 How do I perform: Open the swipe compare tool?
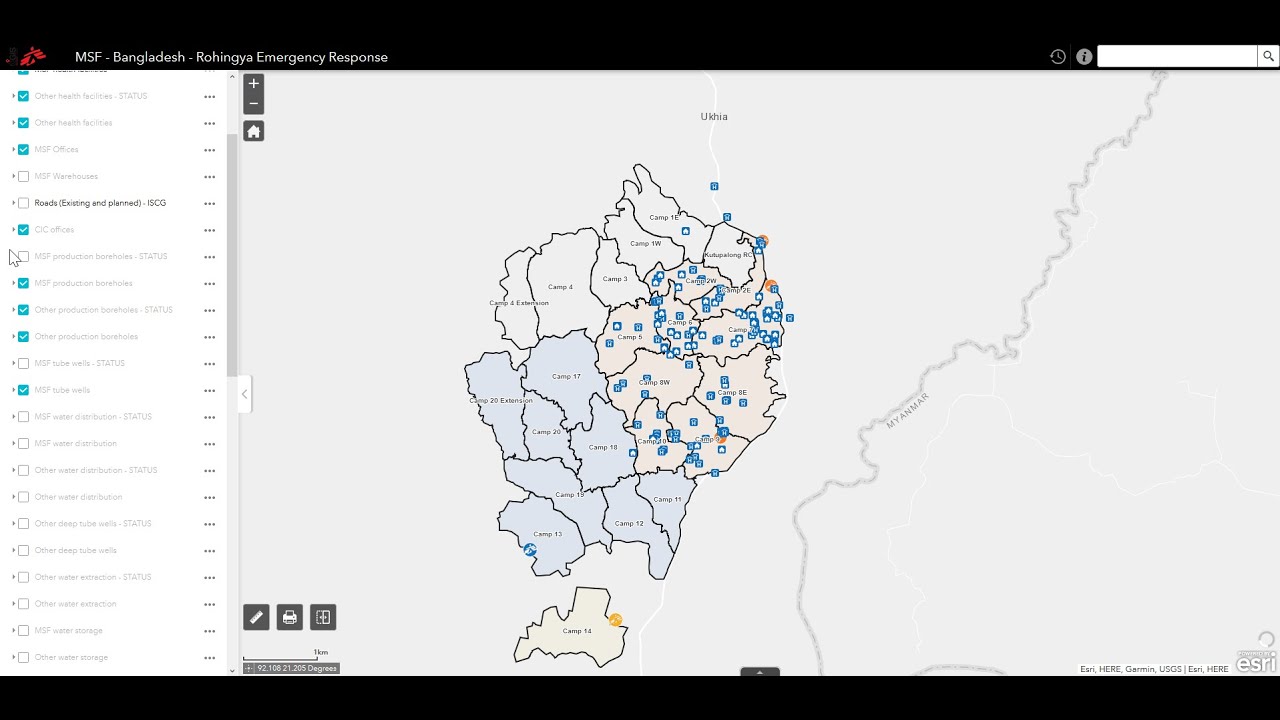pos(323,617)
